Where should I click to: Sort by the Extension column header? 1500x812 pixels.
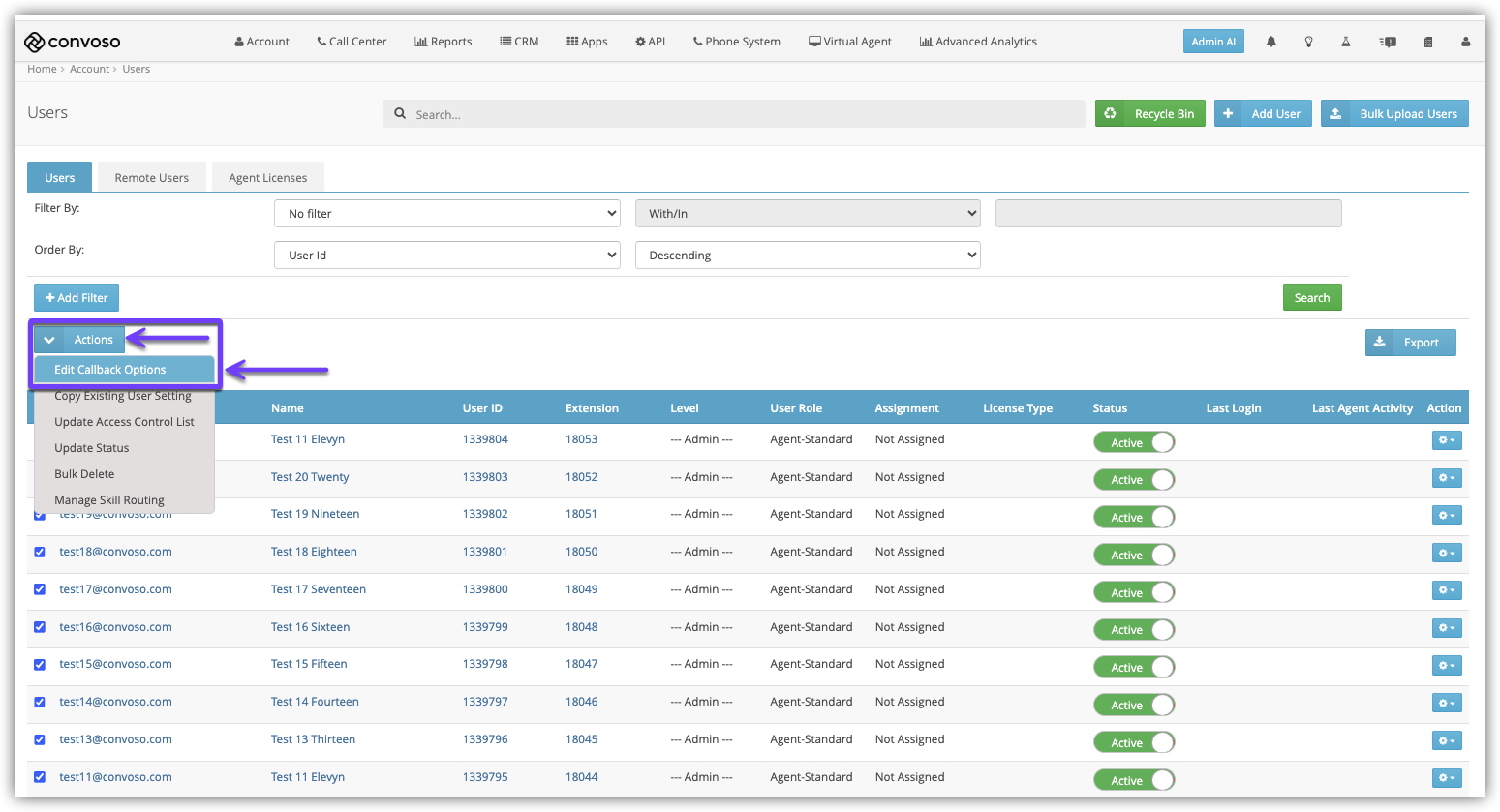click(x=592, y=408)
